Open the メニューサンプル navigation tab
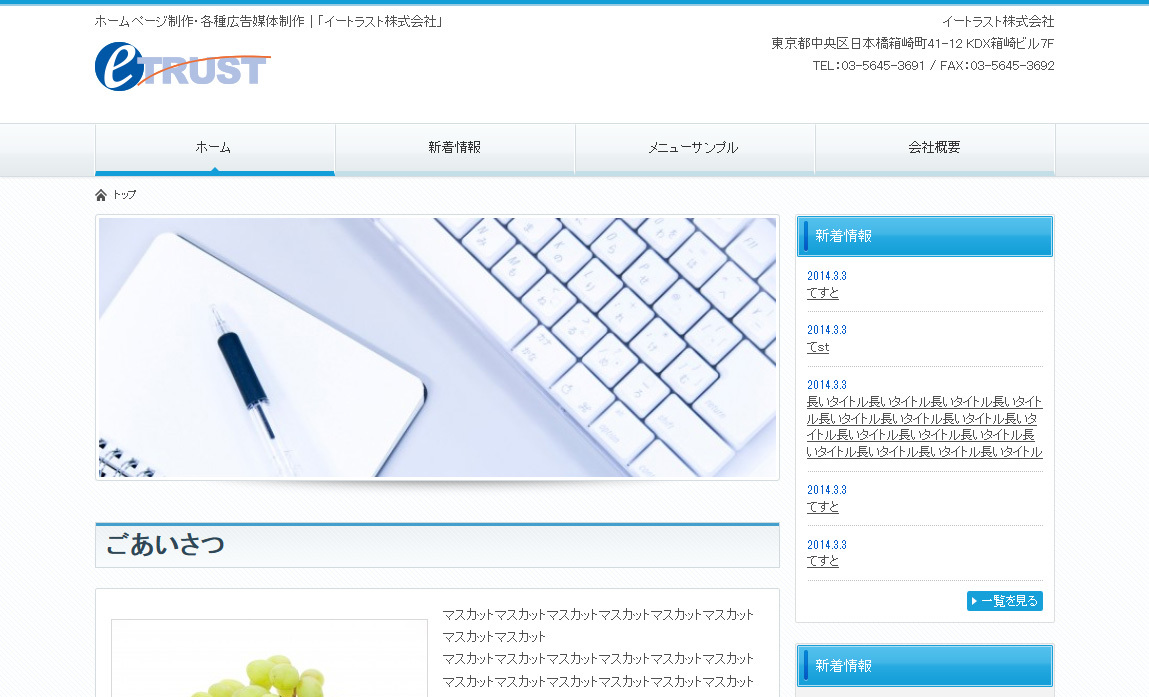Image resolution: width=1149 pixels, height=697 pixels. [695, 148]
